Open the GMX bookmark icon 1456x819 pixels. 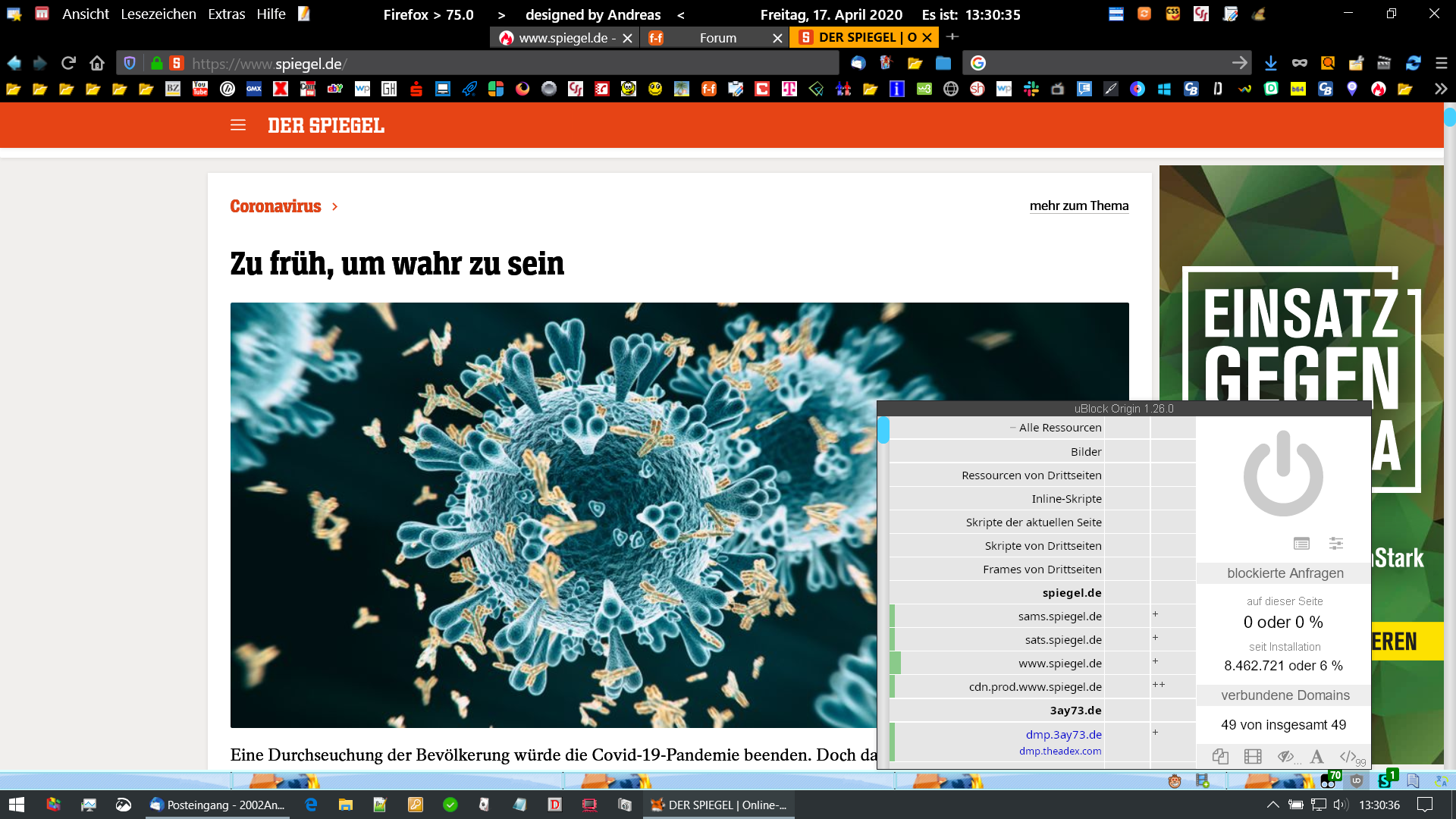(254, 89)
